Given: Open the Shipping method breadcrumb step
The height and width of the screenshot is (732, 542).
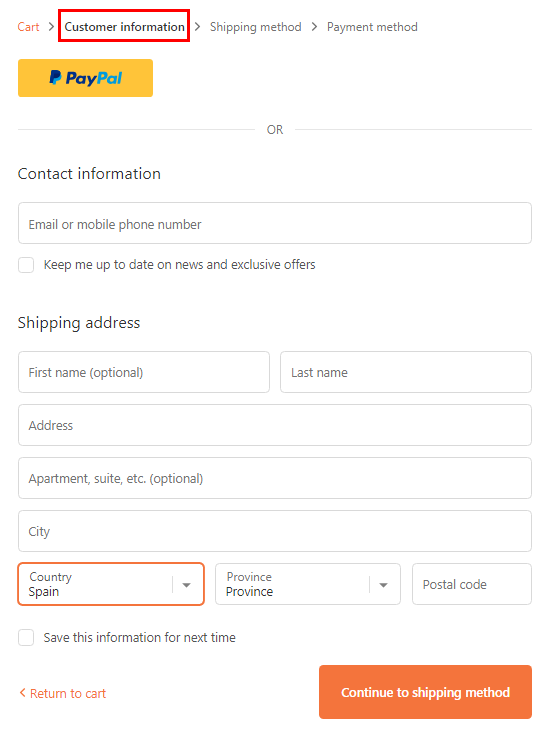Looking at the screenshot, I should coord(255,27).
